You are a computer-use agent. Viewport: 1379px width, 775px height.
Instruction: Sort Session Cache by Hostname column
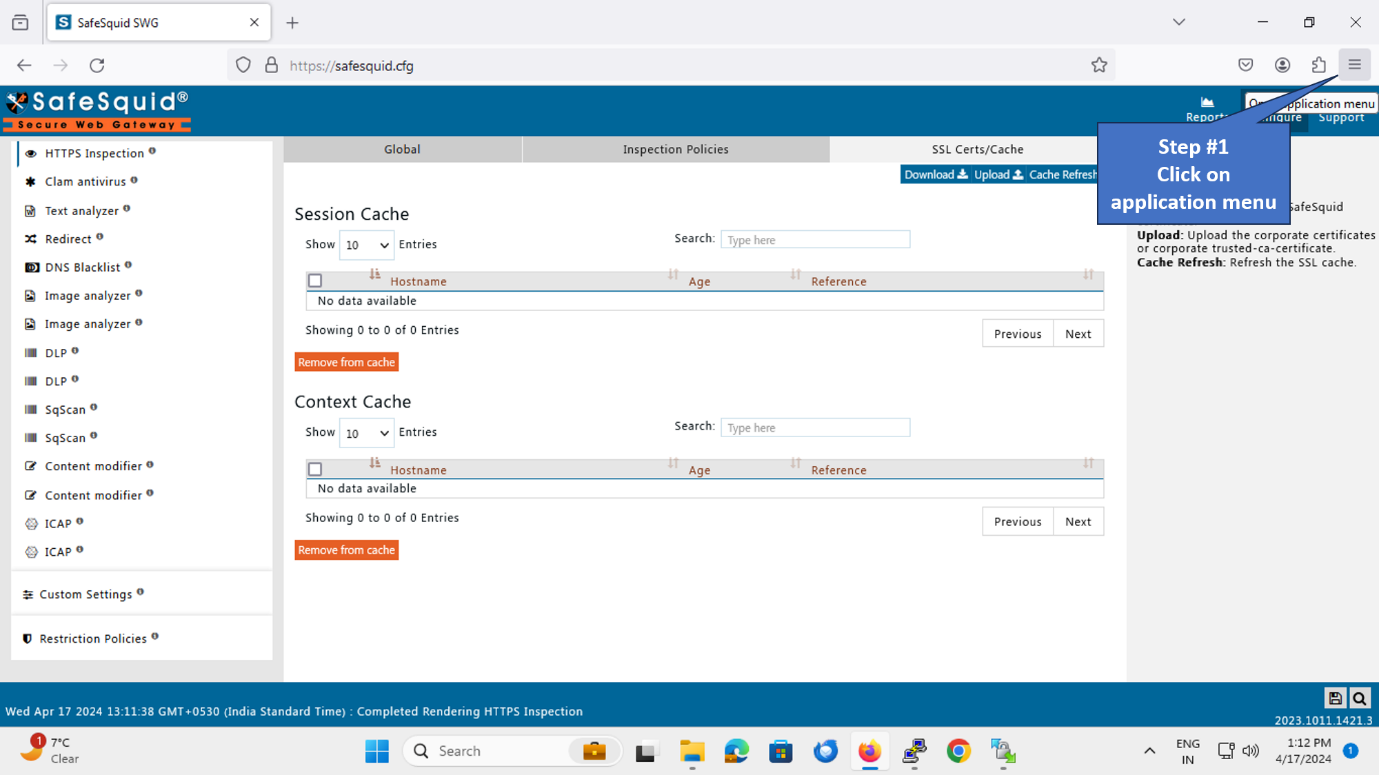point(418,282)
